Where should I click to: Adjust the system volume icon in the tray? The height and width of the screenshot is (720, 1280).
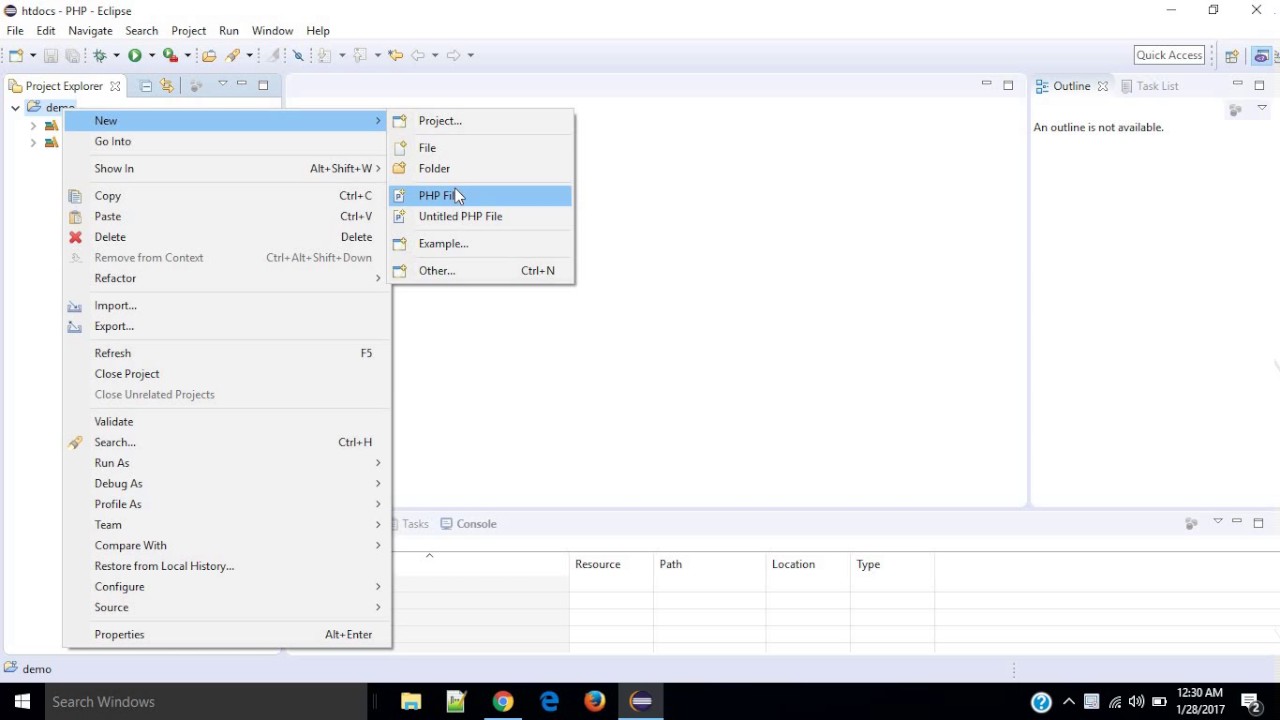[x=1137, y=701]
